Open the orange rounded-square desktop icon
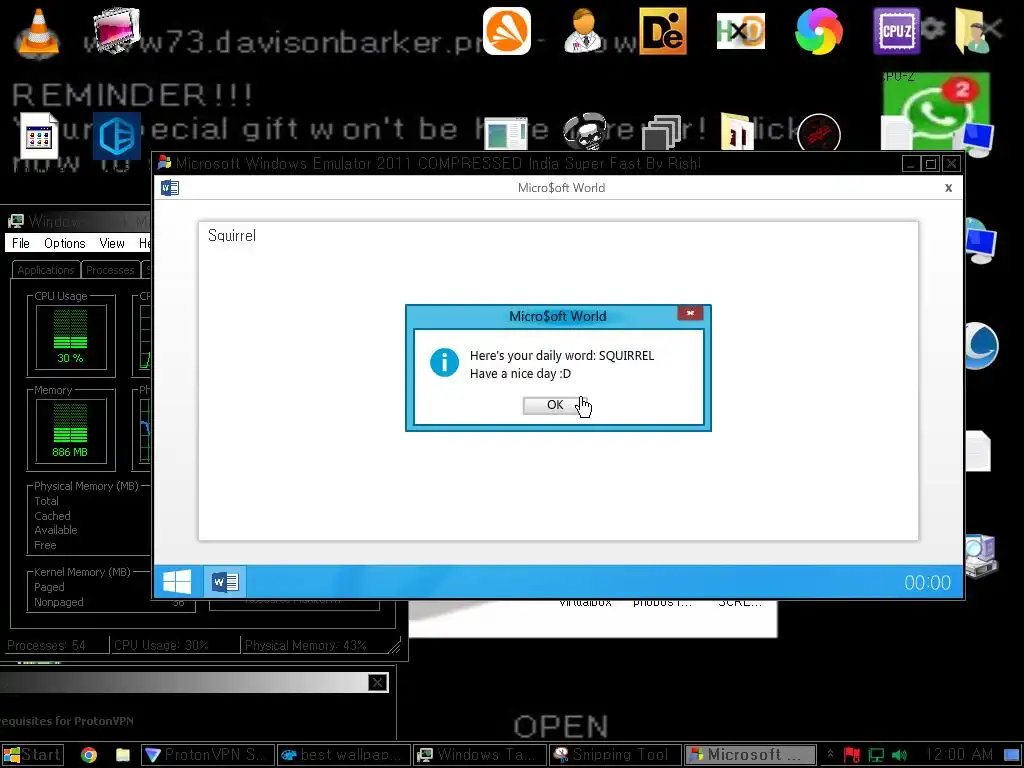The image size is (1024, 768). tap(507, 31)
